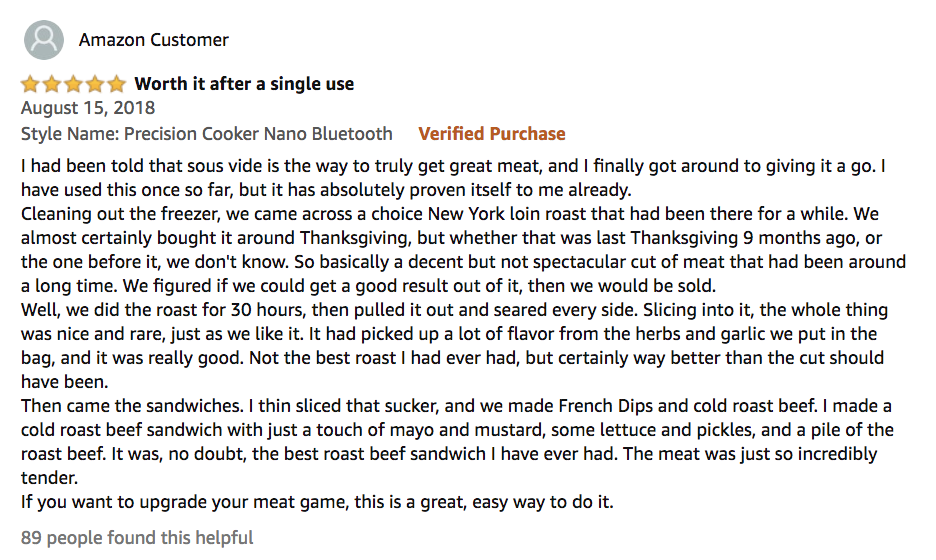Click the fifth rating star

coord(116,84)
